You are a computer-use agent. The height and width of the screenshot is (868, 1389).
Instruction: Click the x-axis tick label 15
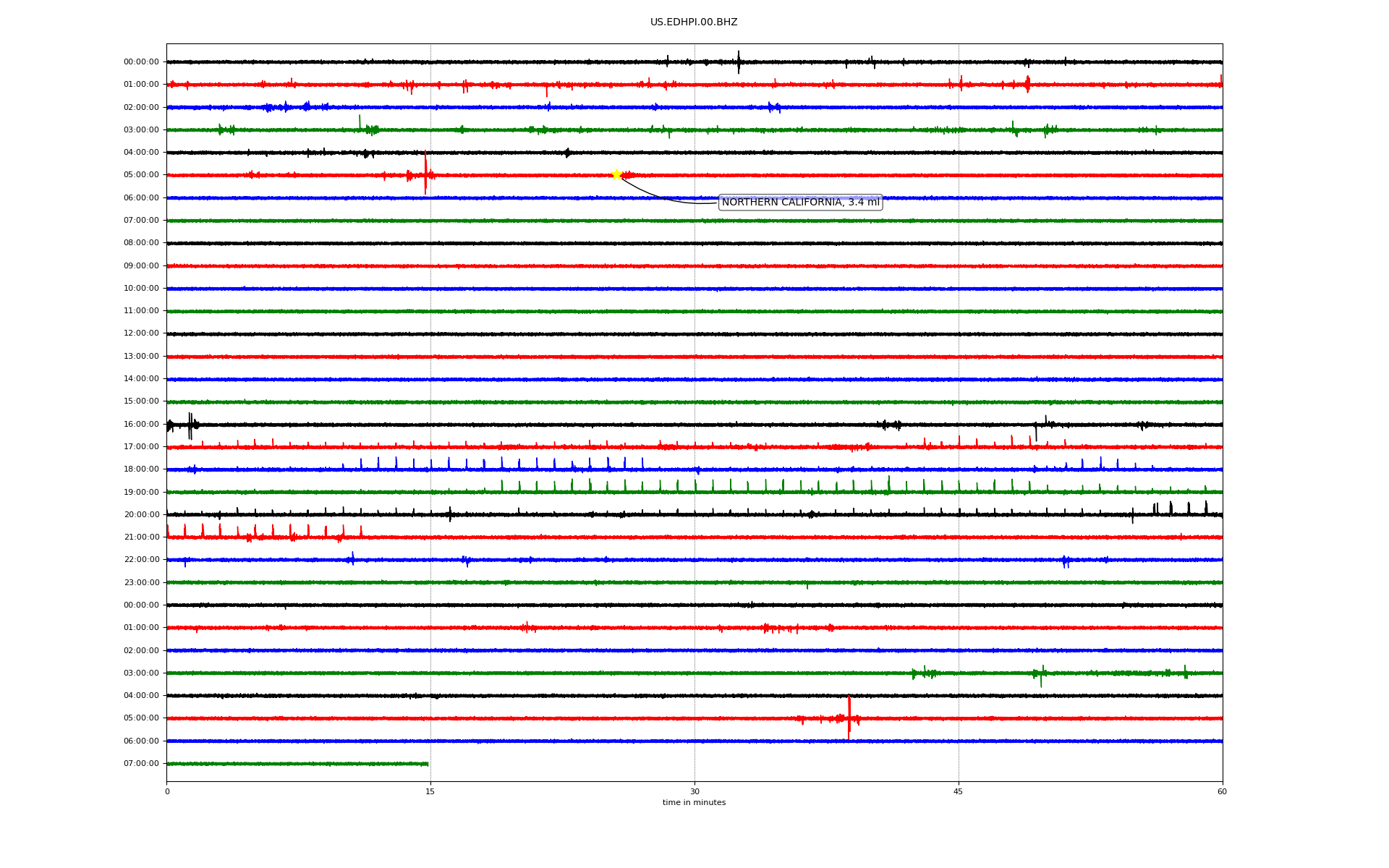(x=430, y=792)
